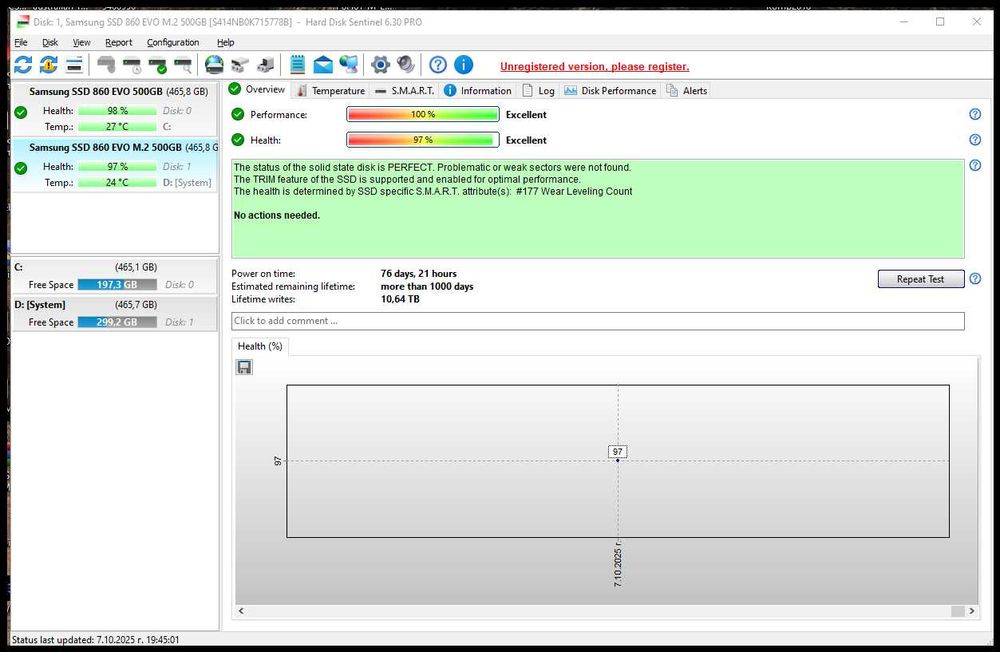Viewport: 1000px width, 652px height.
Task: Click the "76 days, 21 hours" power on value
Action: pyautogui.click(x=418, y=274)
